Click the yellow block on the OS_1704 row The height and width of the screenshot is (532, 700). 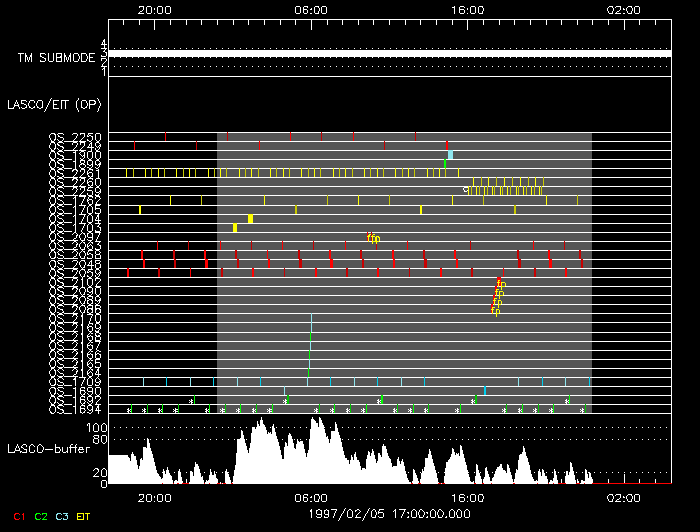click(250, 219)
